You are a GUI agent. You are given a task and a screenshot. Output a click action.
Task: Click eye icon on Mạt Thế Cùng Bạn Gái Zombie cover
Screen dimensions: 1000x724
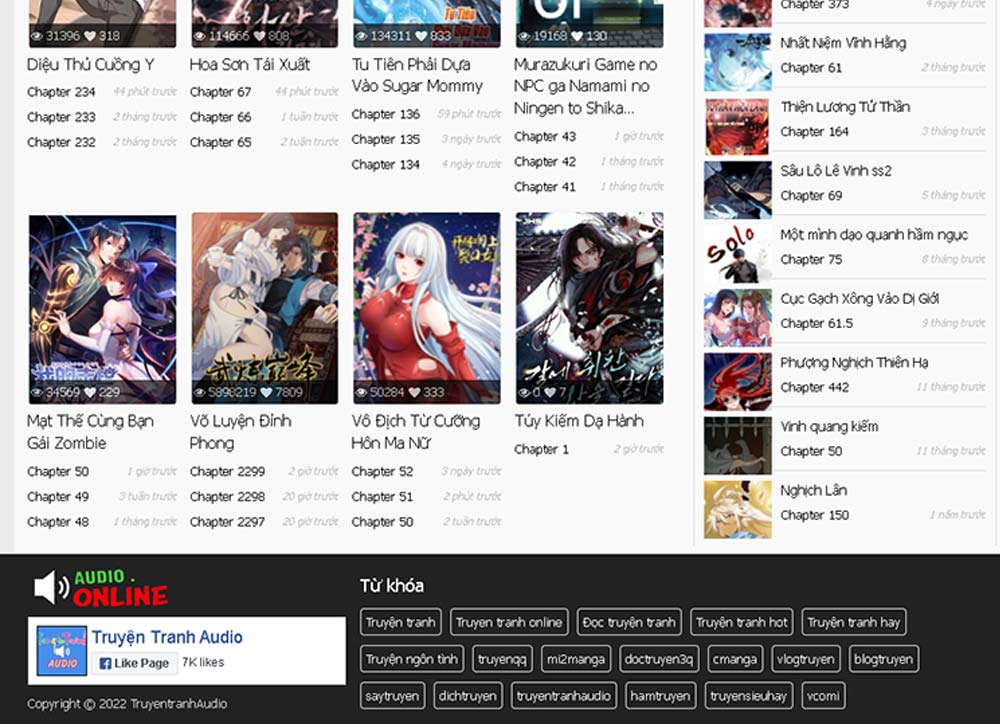click(x=37, y=393)
